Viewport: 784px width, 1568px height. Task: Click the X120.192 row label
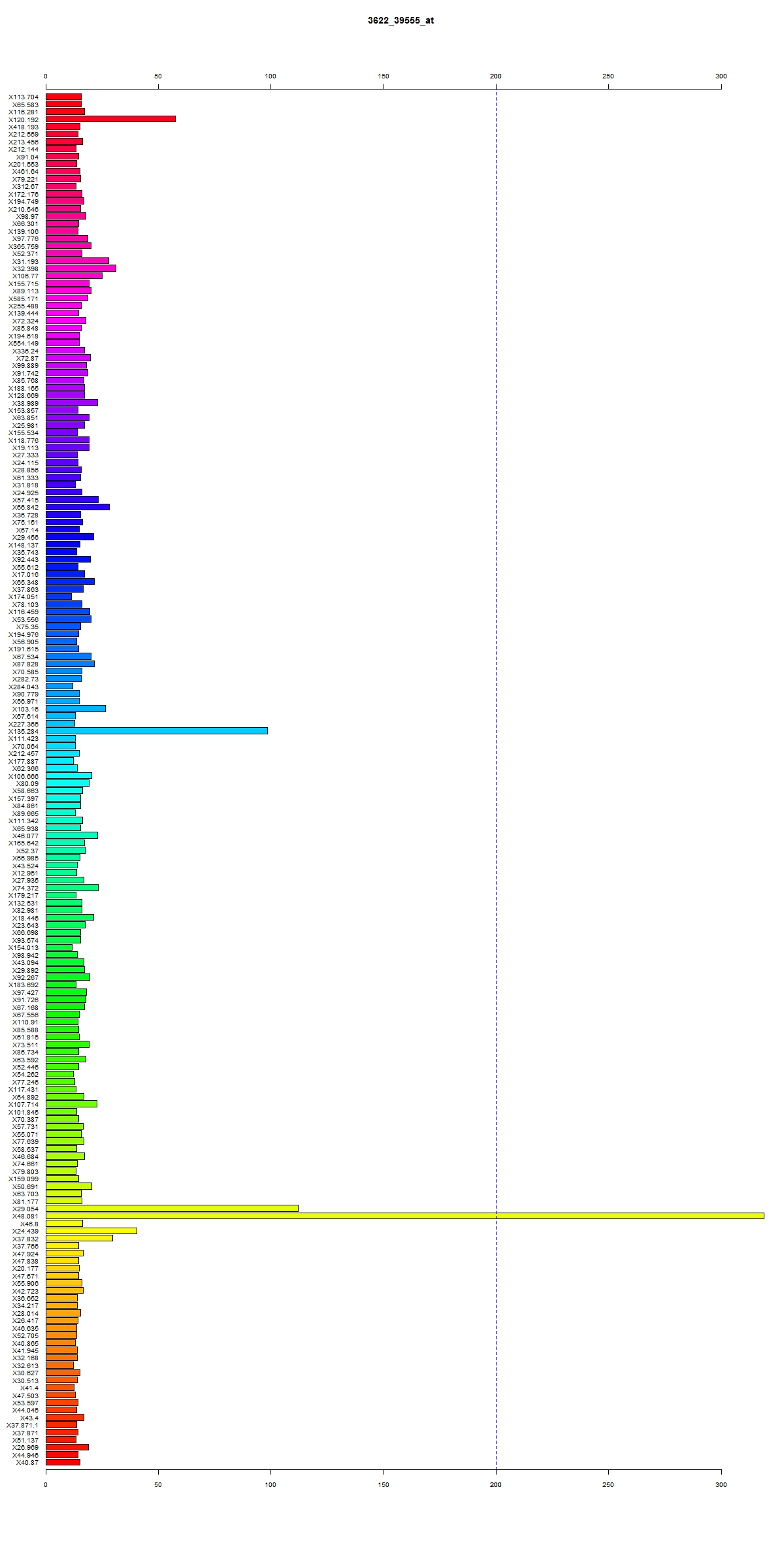pos(24,120)
